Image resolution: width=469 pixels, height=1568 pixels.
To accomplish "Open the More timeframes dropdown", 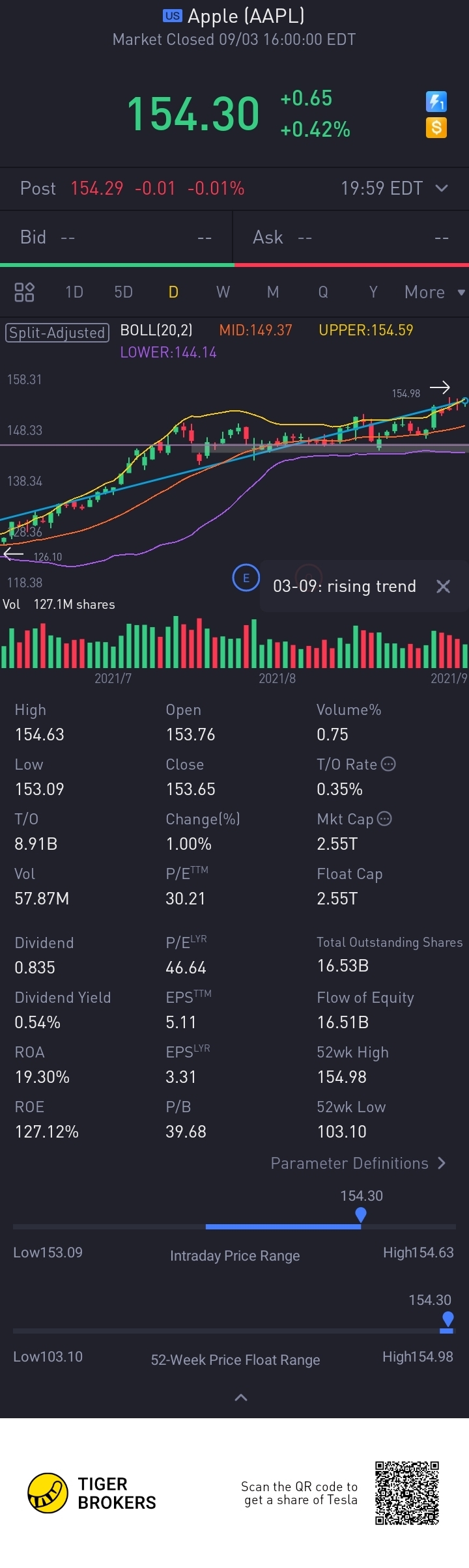I will [x=434, y=292].
